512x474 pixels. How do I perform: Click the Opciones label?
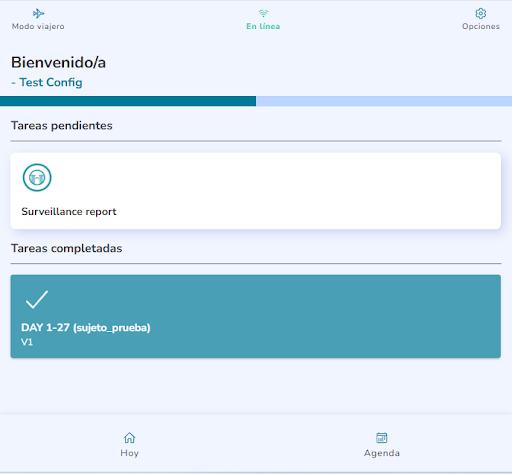point(481,26)
